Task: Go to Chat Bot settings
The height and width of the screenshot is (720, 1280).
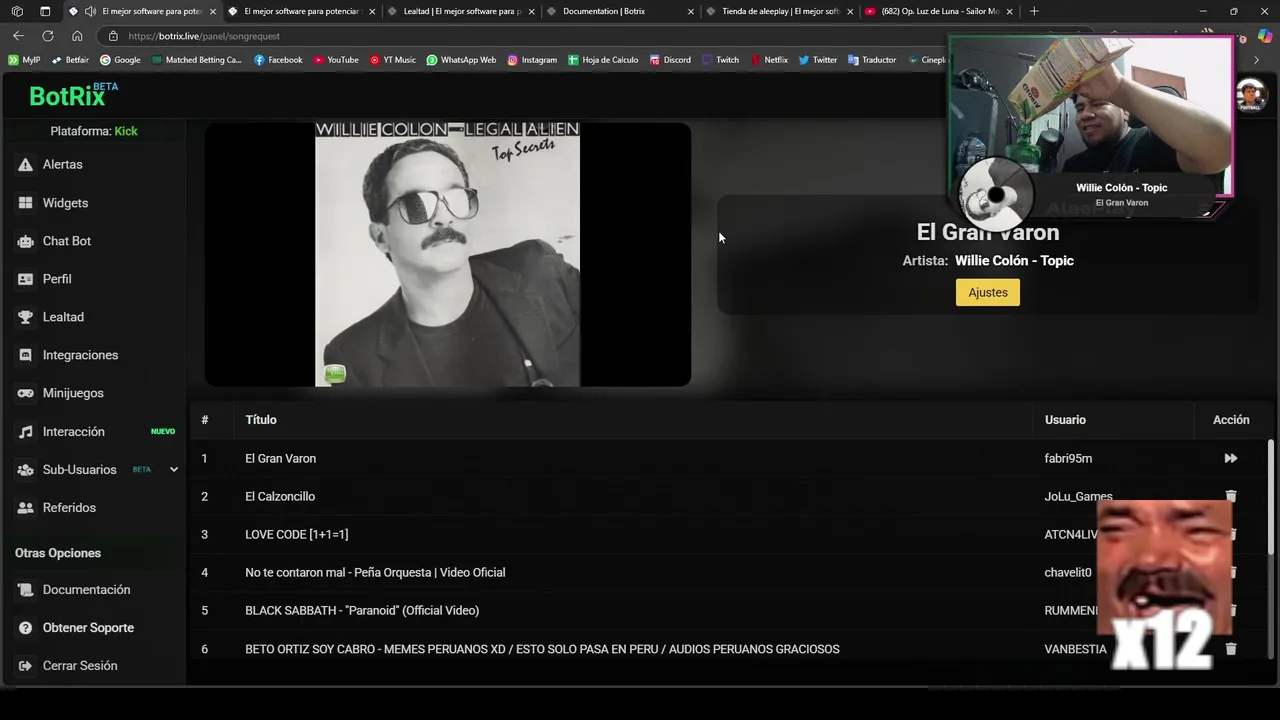Action: point(66,241)
